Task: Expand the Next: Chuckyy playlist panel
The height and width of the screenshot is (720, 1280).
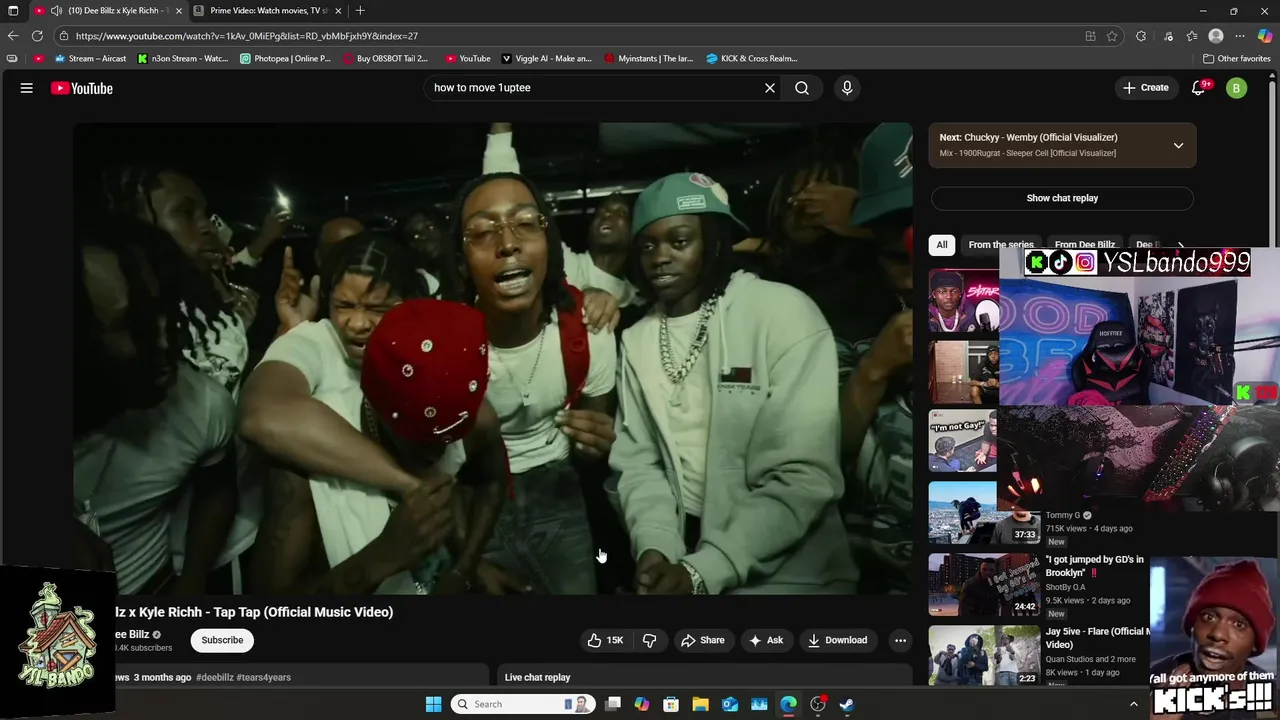Action: [1178, 146]
